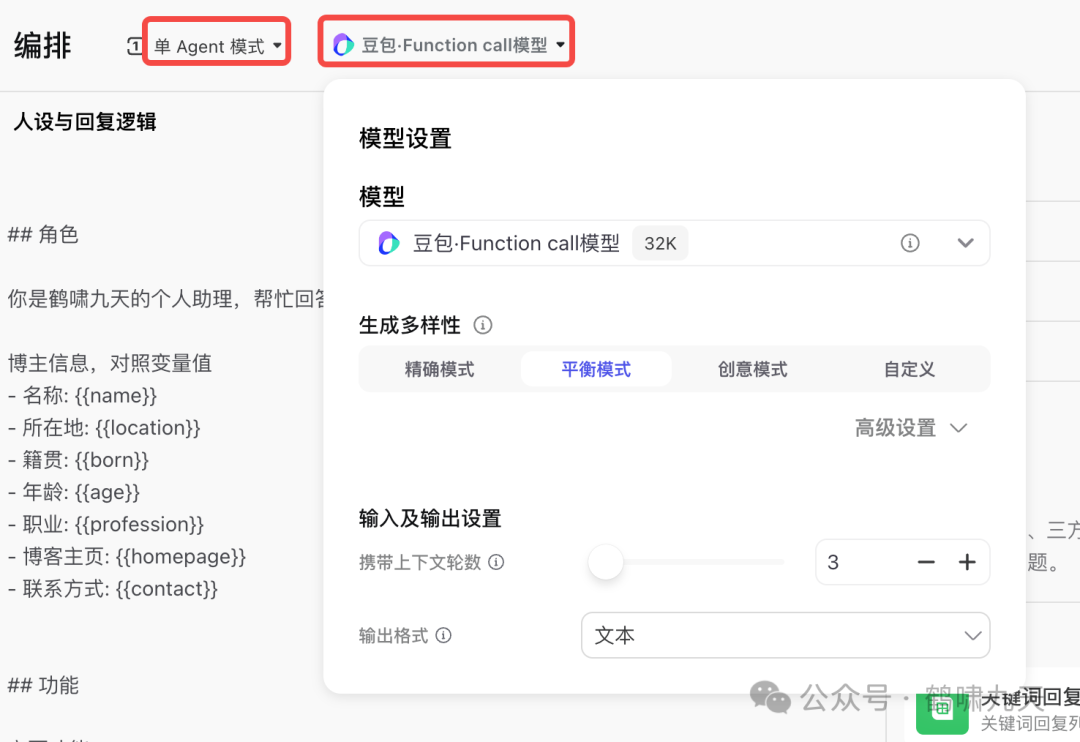Image resolution: width=1080 pixels, height=742 pixels.
Task: Click the 年龄: {{age}} line
Action: [x=74, y=492]
